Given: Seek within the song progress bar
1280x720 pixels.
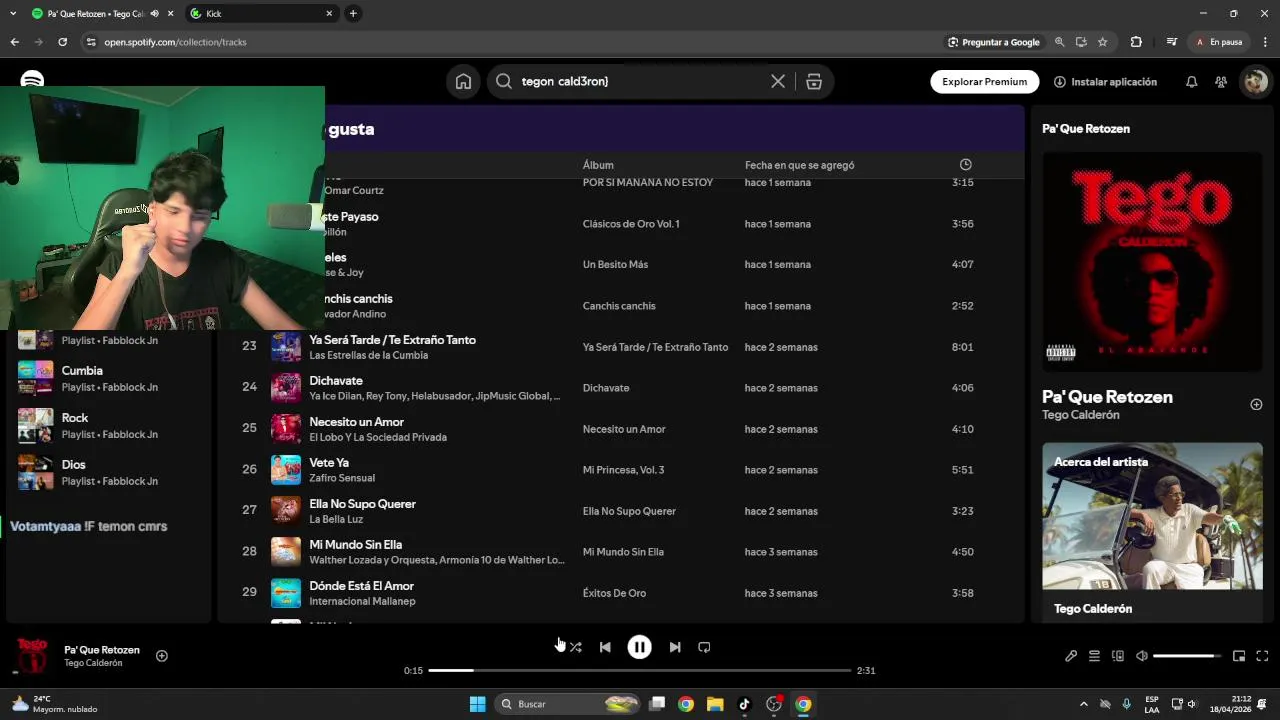Looking at the screenshot, I should [x=640, y=670].
